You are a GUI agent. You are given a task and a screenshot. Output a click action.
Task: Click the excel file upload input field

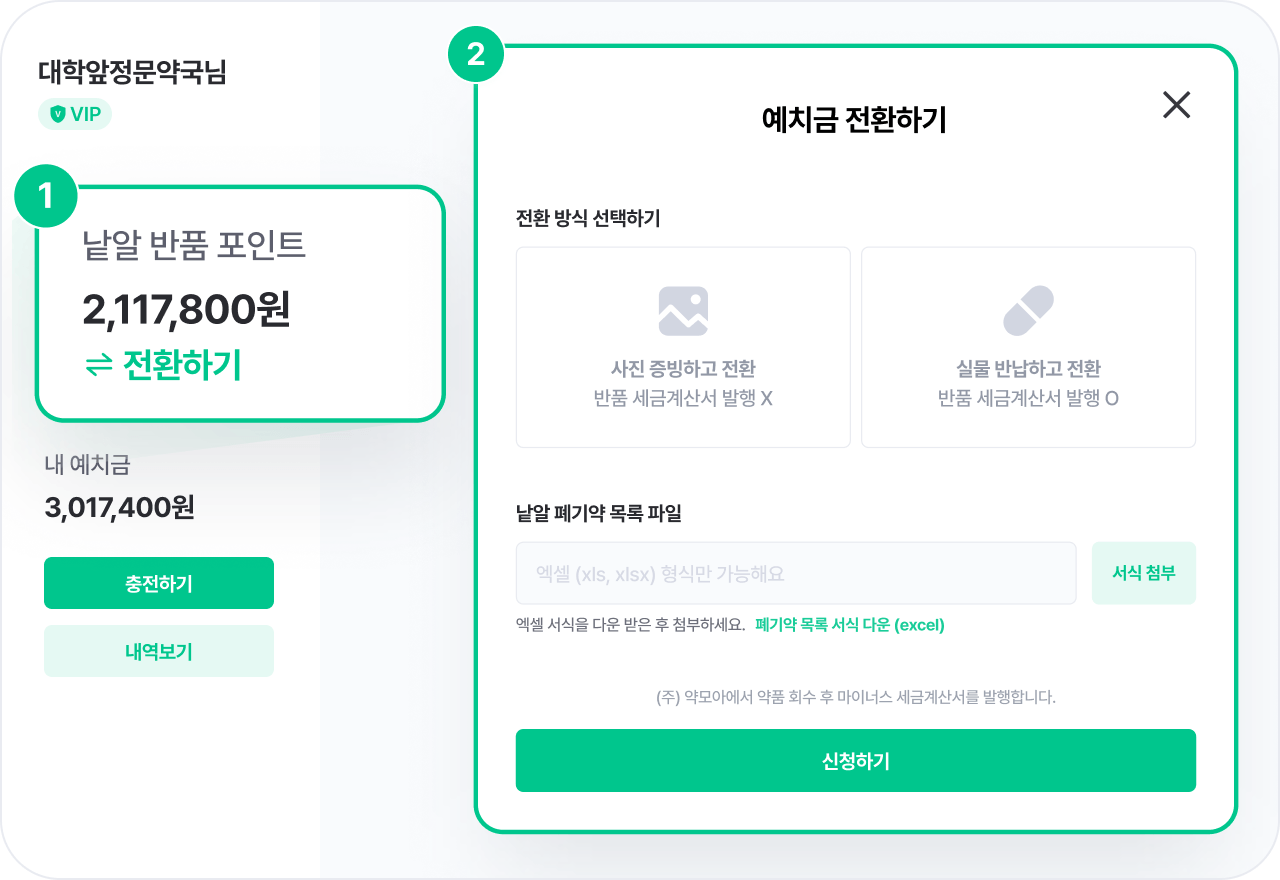pos(797,572)
